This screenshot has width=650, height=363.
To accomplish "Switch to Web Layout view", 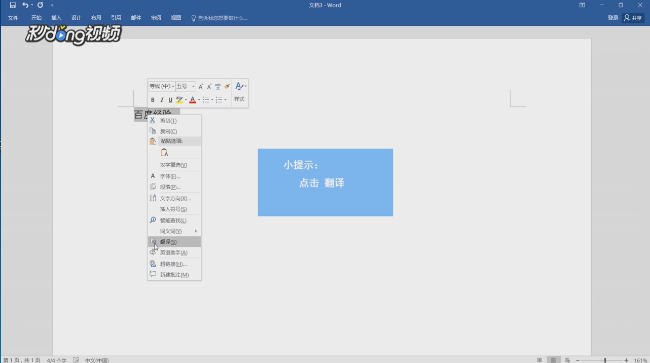I will coord(567,360).
